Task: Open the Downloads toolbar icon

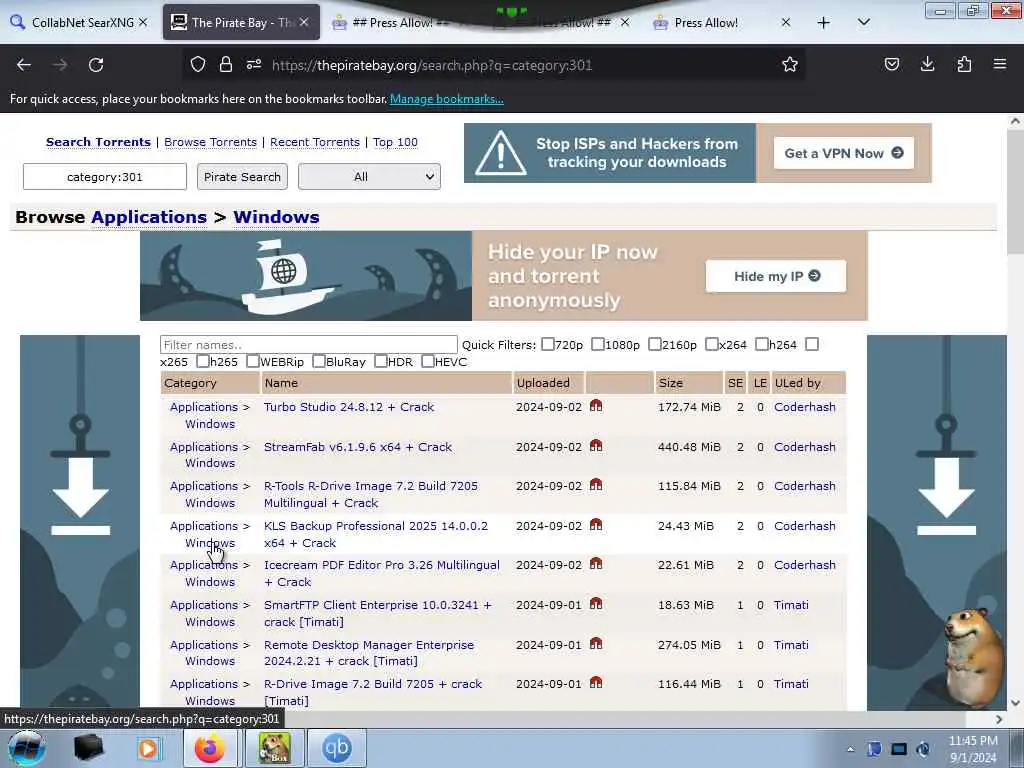Action: click(x=927, y=64)
